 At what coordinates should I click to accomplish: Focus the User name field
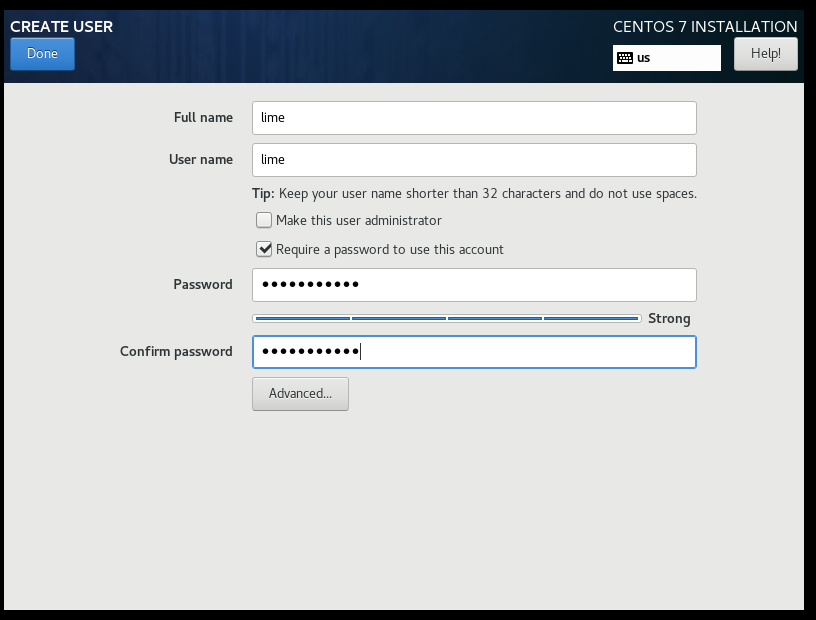click(474, 160)
